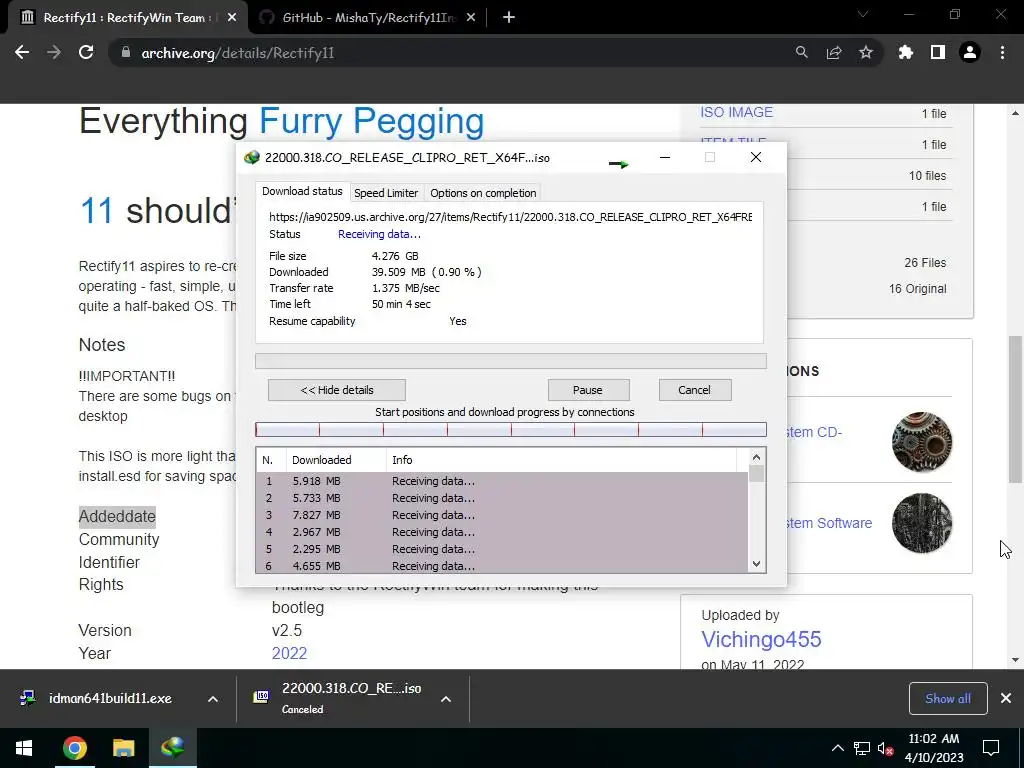Open the taskbar clock and date
Screen dimensions: 1024x768
click(935, 748)
